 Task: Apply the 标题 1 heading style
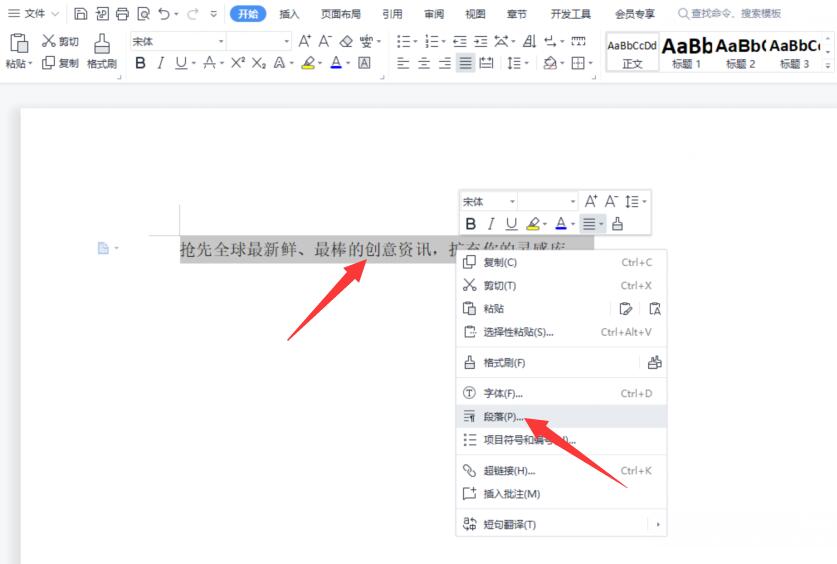click(686, 51)
